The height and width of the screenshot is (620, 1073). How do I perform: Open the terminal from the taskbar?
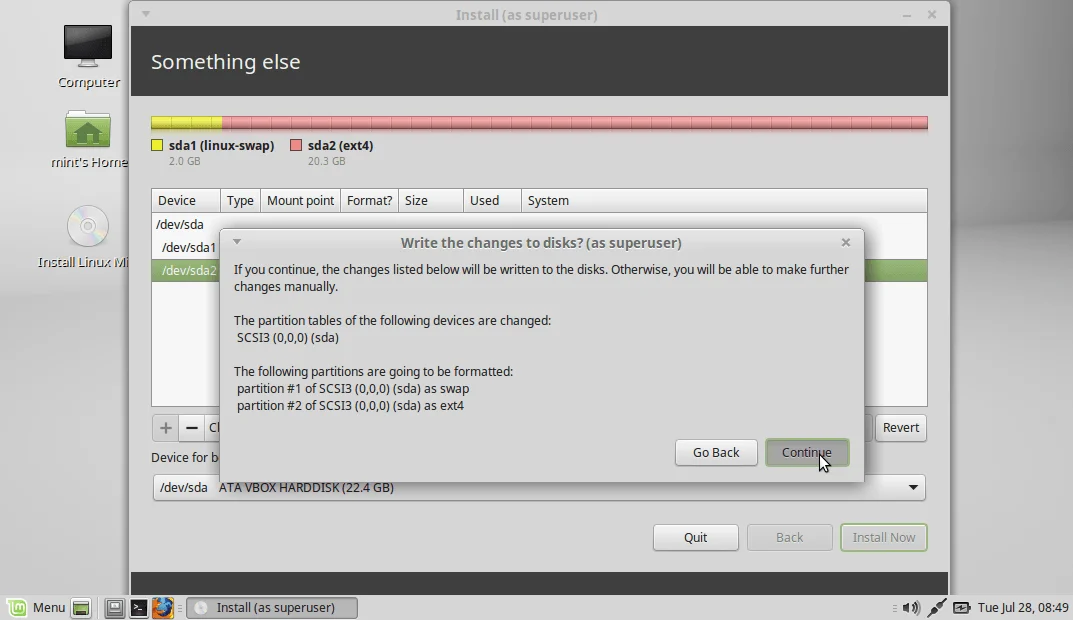138,607
